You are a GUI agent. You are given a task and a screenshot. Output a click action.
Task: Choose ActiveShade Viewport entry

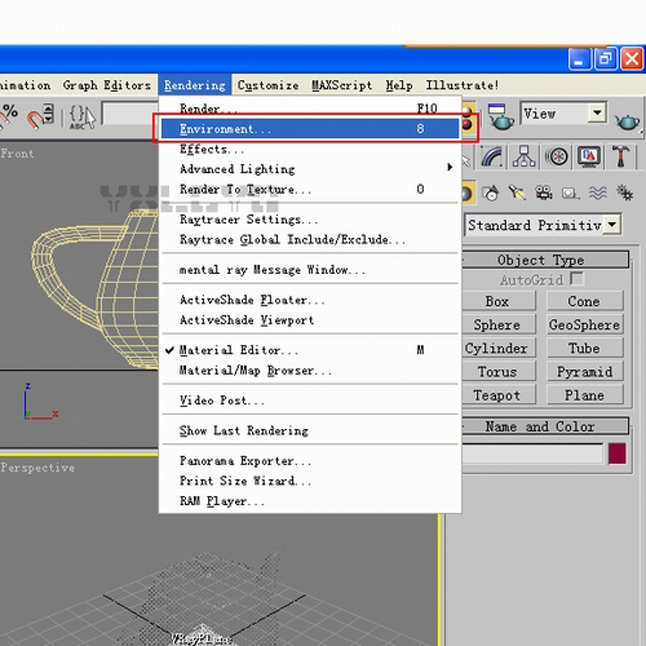point(310,320)
